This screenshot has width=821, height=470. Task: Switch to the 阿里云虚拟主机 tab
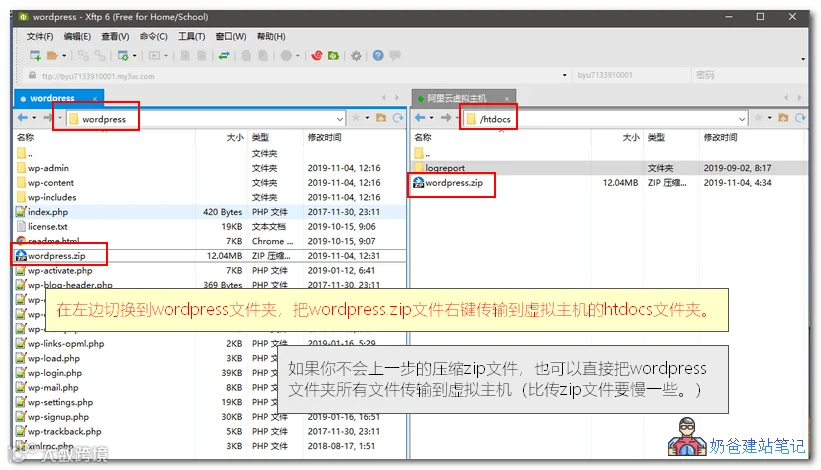point(457,98)
